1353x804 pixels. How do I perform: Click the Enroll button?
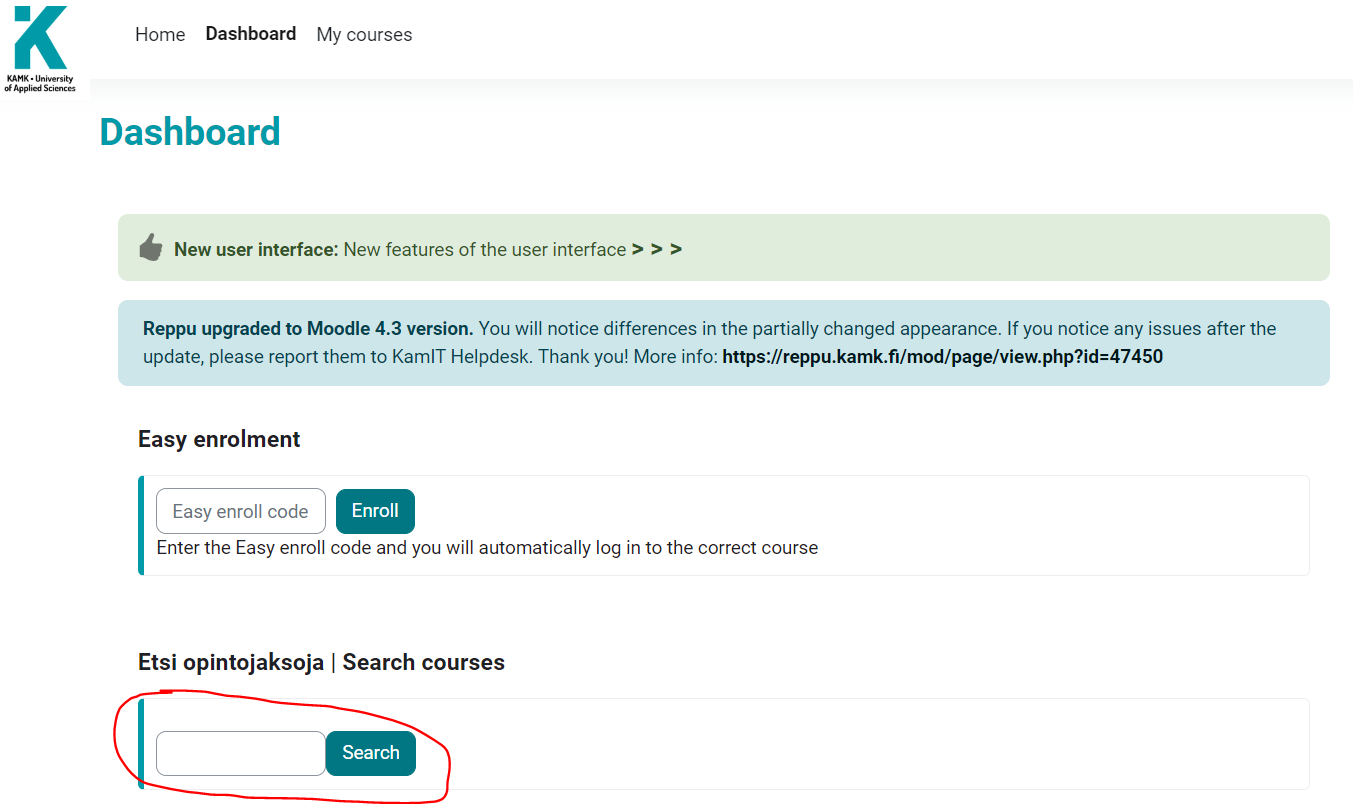point(375,511)
